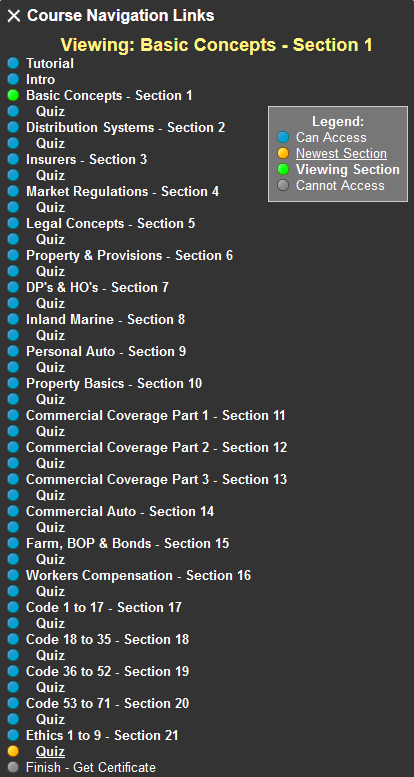Viewport: 414px width, 777px height.
Task: Click the blue dot for Personal Auto section
Action: tap(13, 351)
